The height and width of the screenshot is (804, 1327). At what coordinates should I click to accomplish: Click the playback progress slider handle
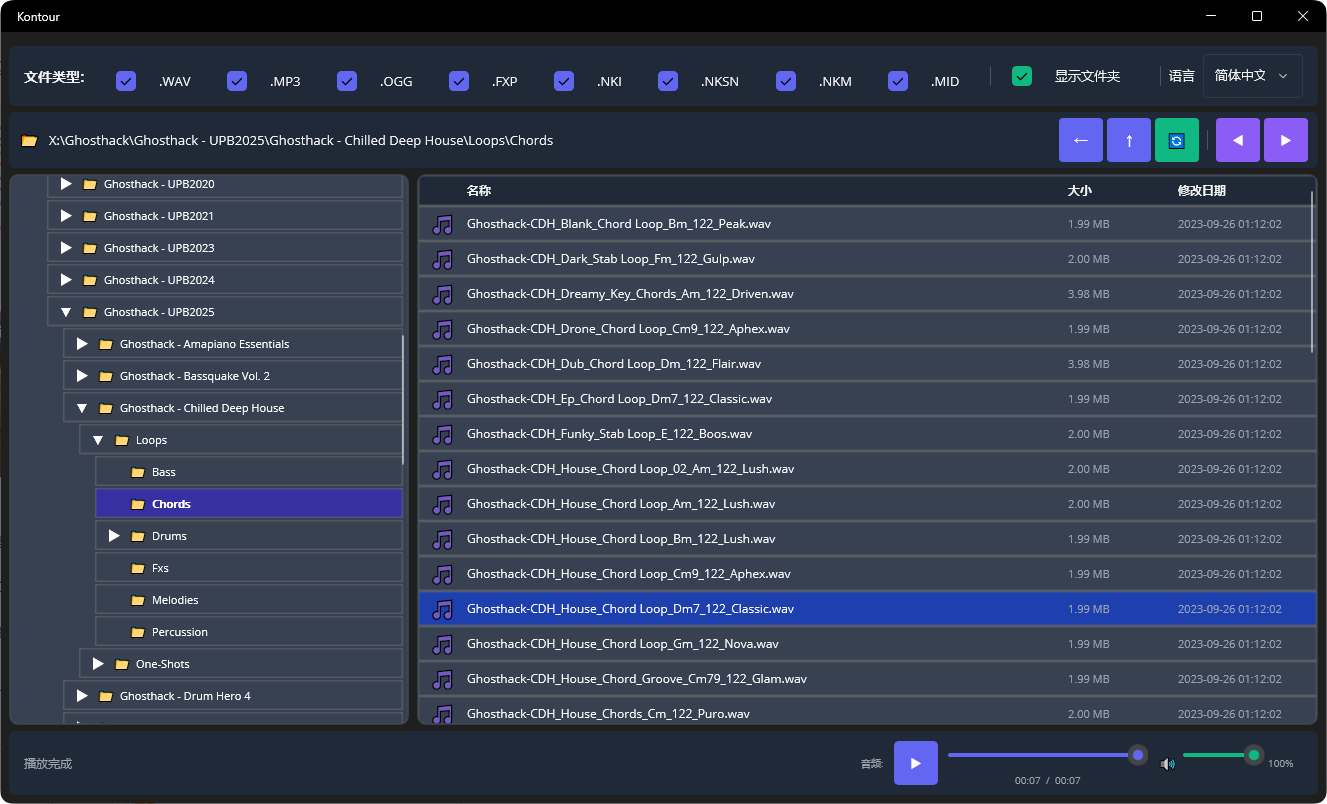1137,755
